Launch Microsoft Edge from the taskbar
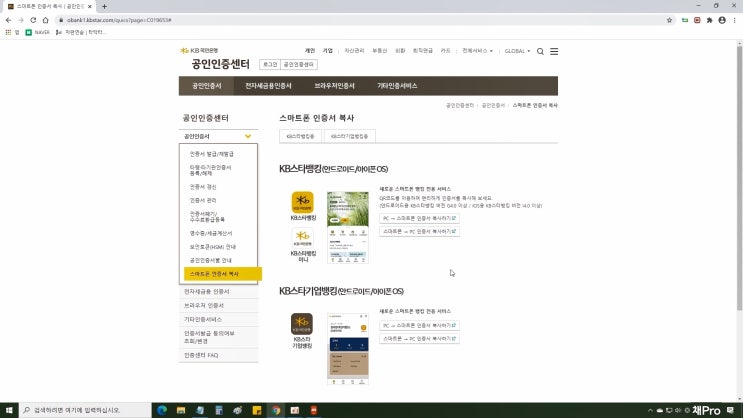 162,410
